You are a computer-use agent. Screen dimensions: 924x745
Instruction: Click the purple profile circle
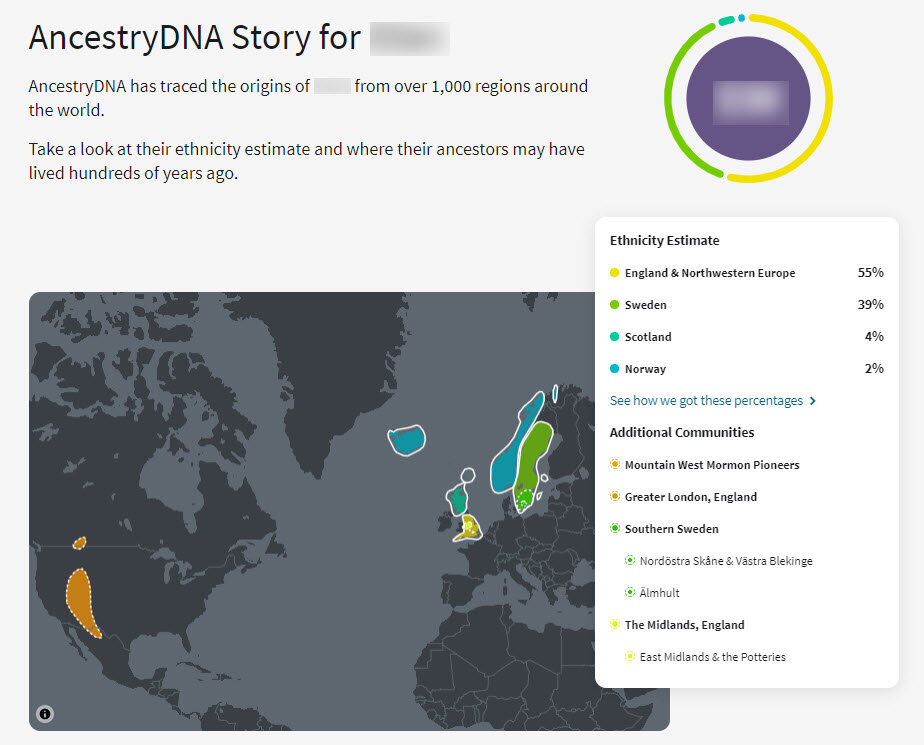(x=748, y=98)
